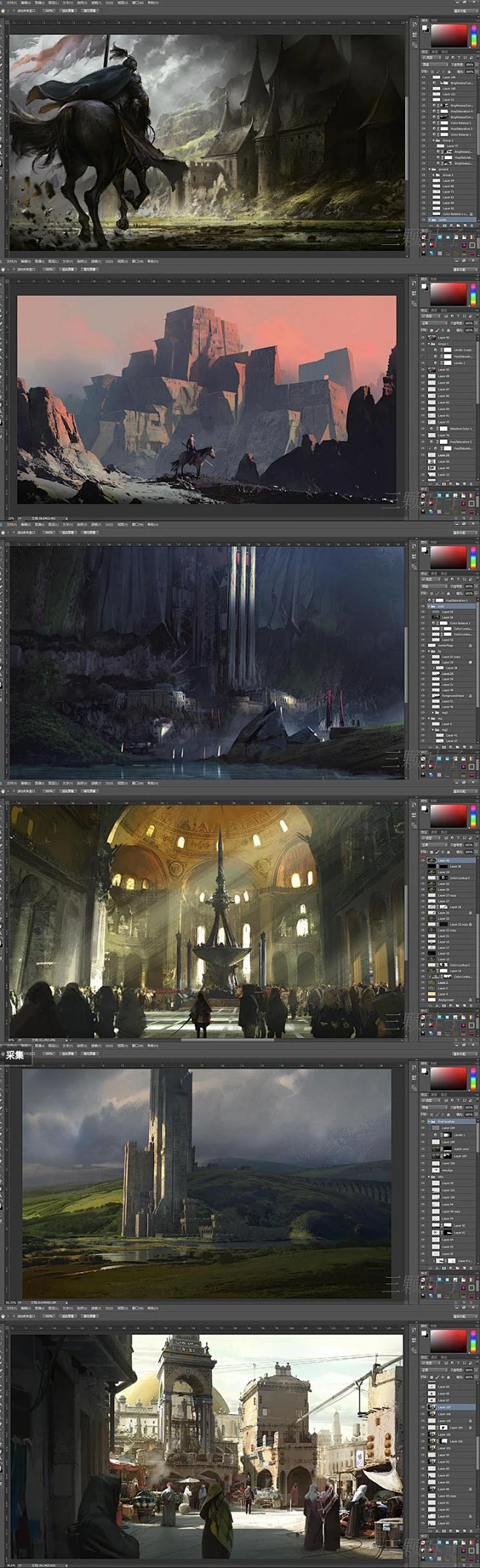Open 正常 blend mode dropdown in domed-hall window
The height and width of the screenshot is (1568, 480).
(x=434, y=845)
